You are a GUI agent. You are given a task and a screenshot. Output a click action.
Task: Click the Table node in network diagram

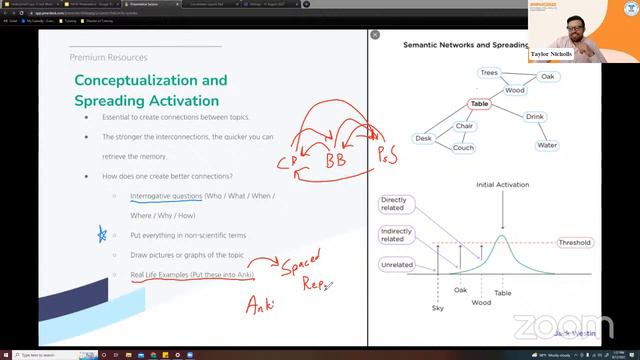pyautogui.click(x=479, y=104)
